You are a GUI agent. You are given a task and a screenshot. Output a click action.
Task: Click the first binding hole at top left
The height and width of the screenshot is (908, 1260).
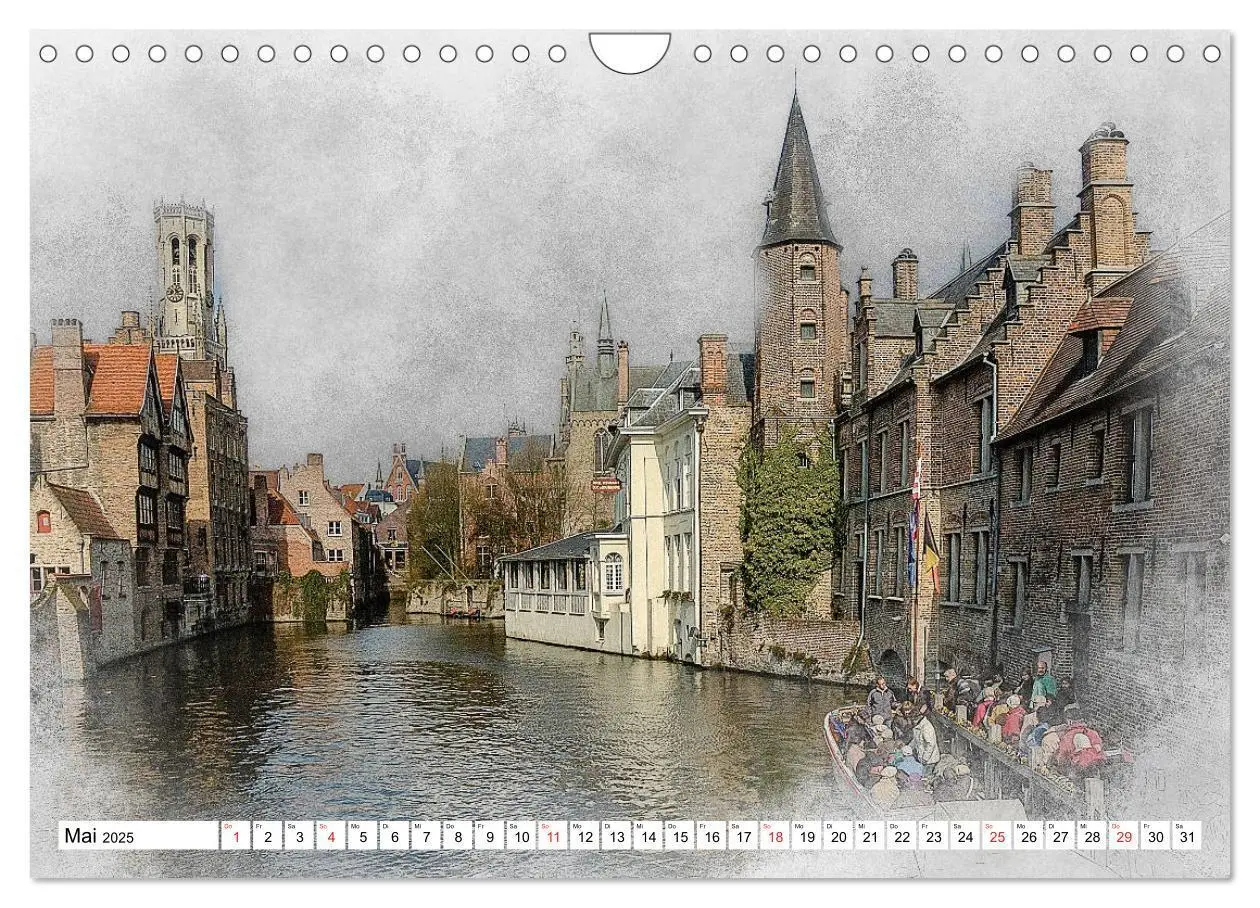click(x=48, y=53)
